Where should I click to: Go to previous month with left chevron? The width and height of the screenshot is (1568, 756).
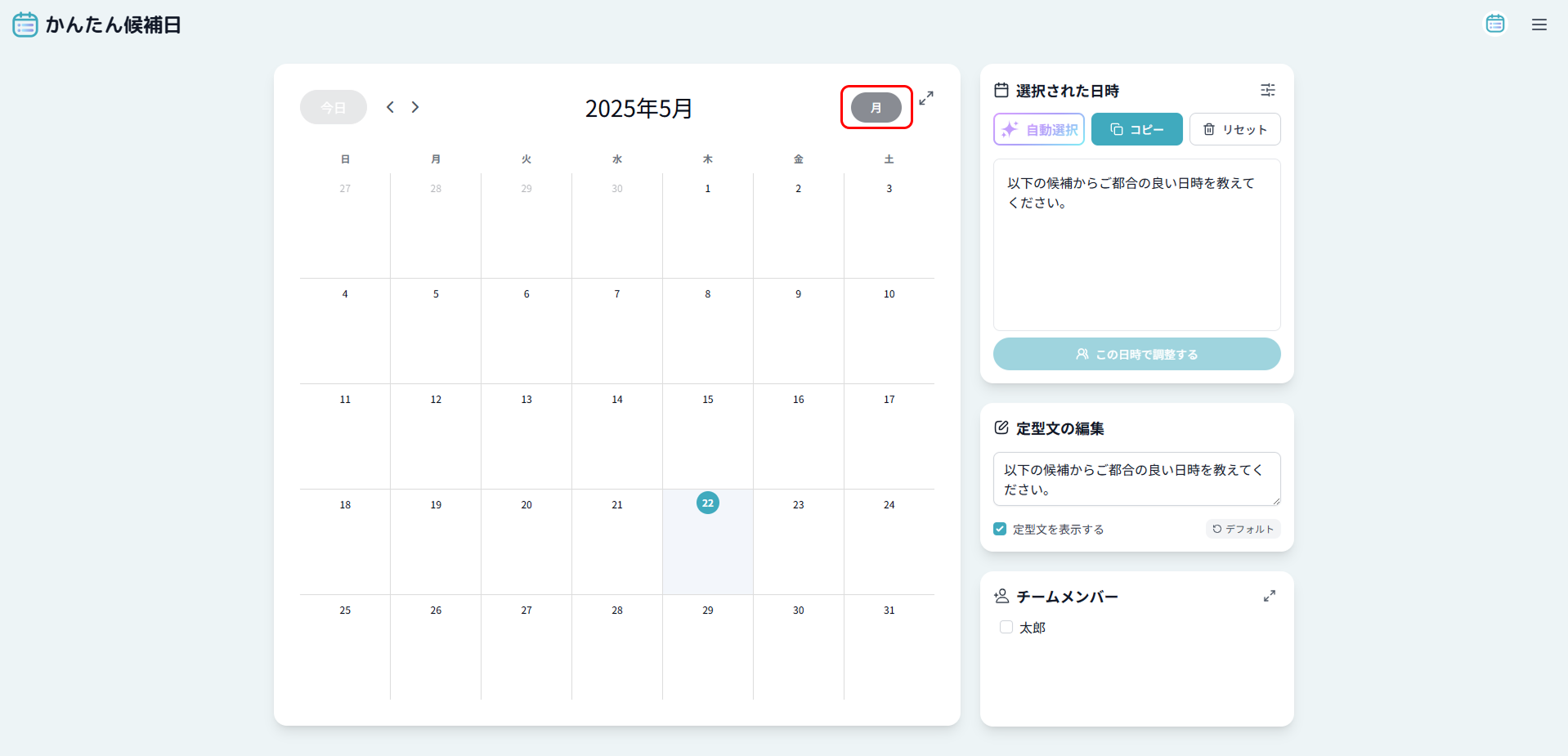point(390,107)
